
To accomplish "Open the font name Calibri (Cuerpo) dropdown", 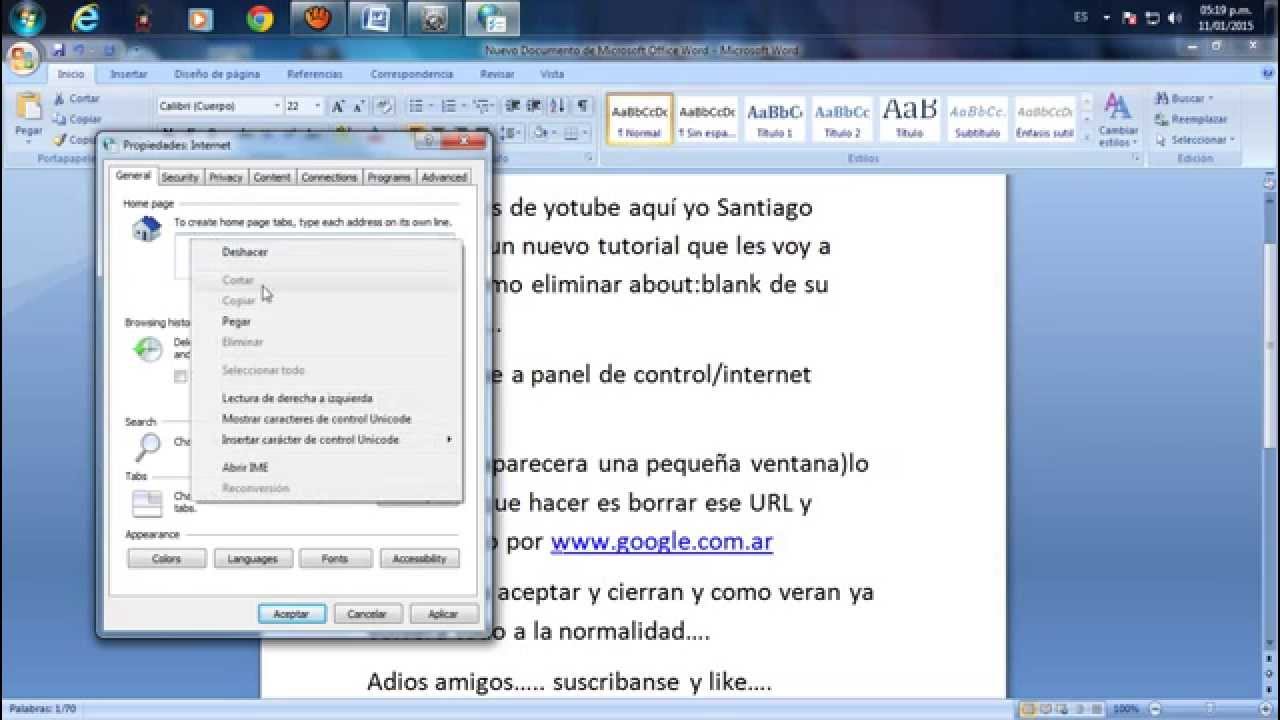I will 277,106.
